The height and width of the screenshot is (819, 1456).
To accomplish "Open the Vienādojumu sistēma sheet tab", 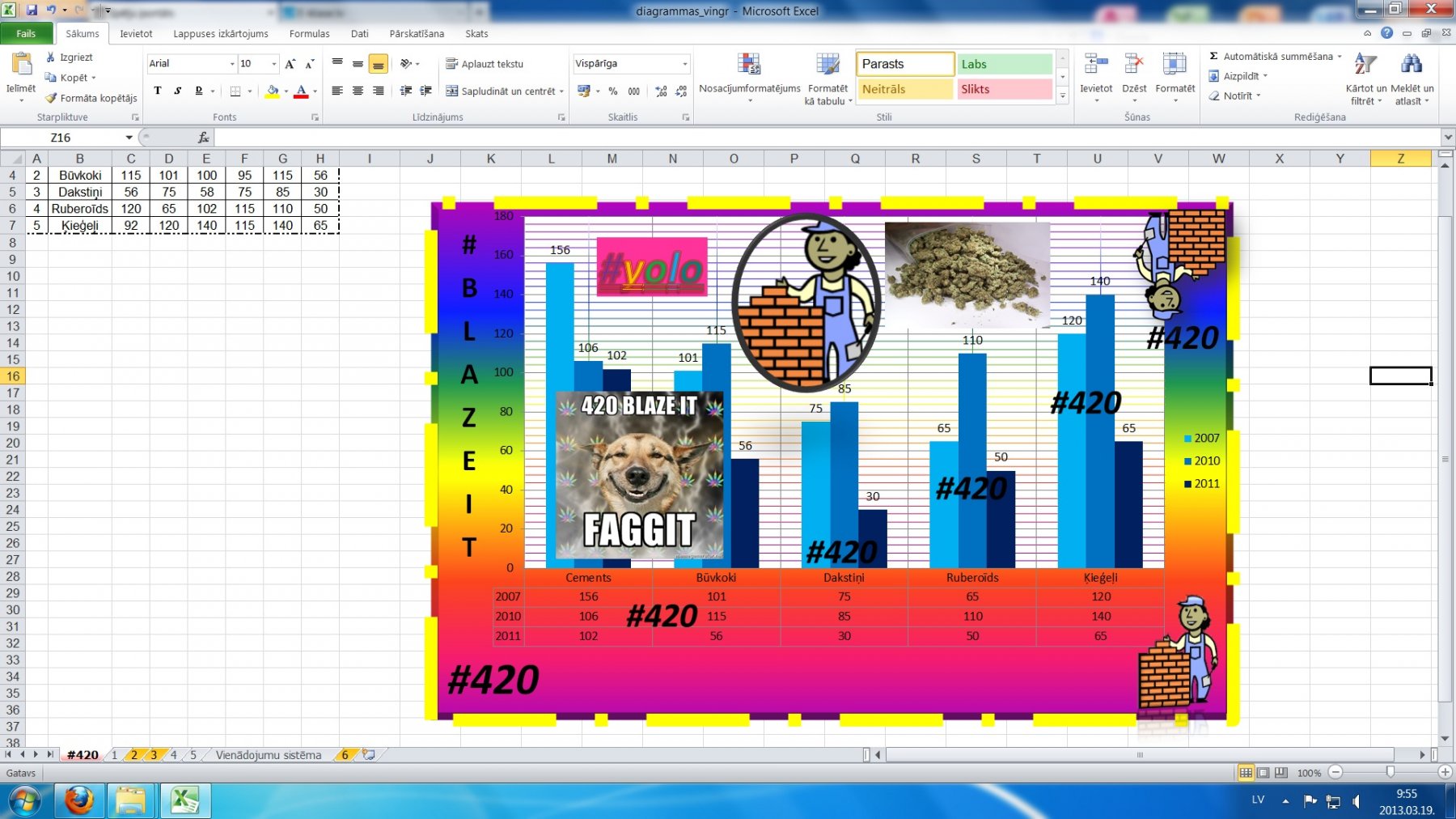I will pos(269,755).
